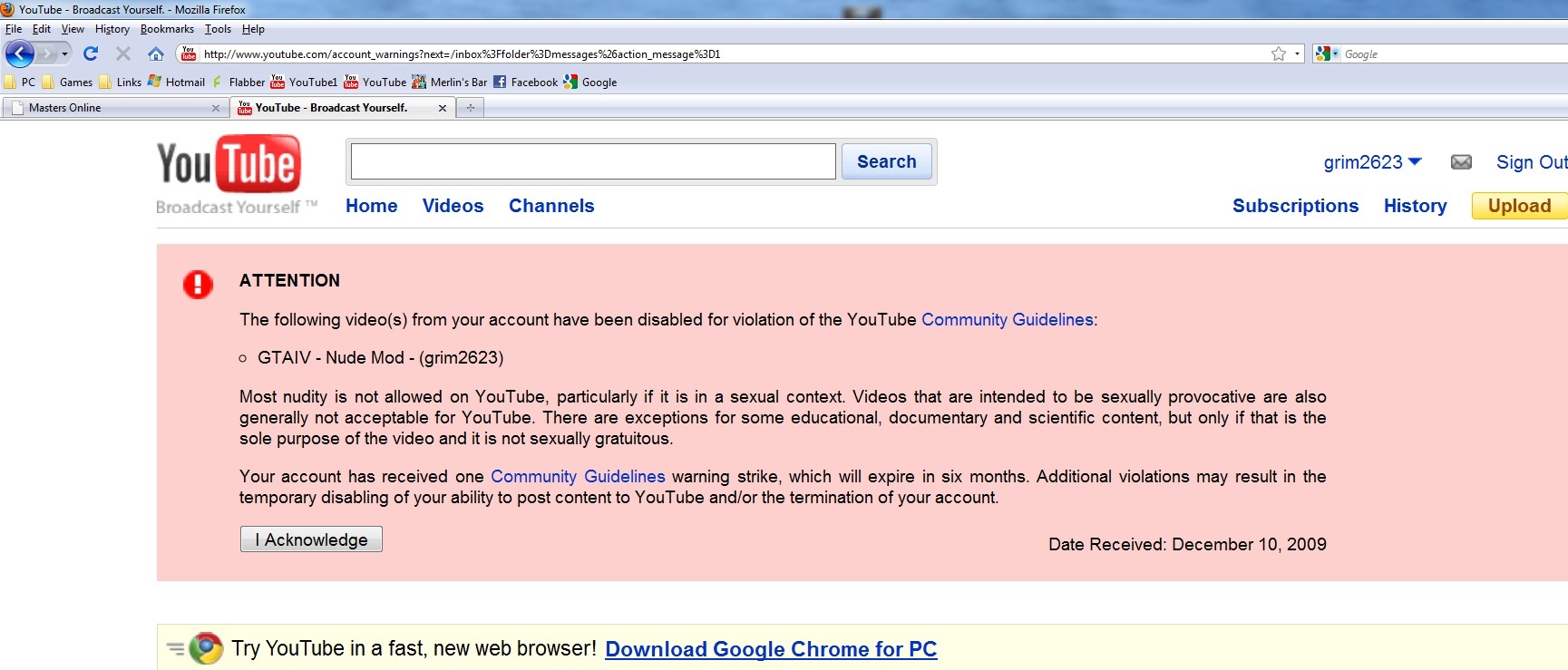Screen dimensions: 1568x670
Task: Click the GTAIV - Nude Mod video title text
Action: (380, 357)
